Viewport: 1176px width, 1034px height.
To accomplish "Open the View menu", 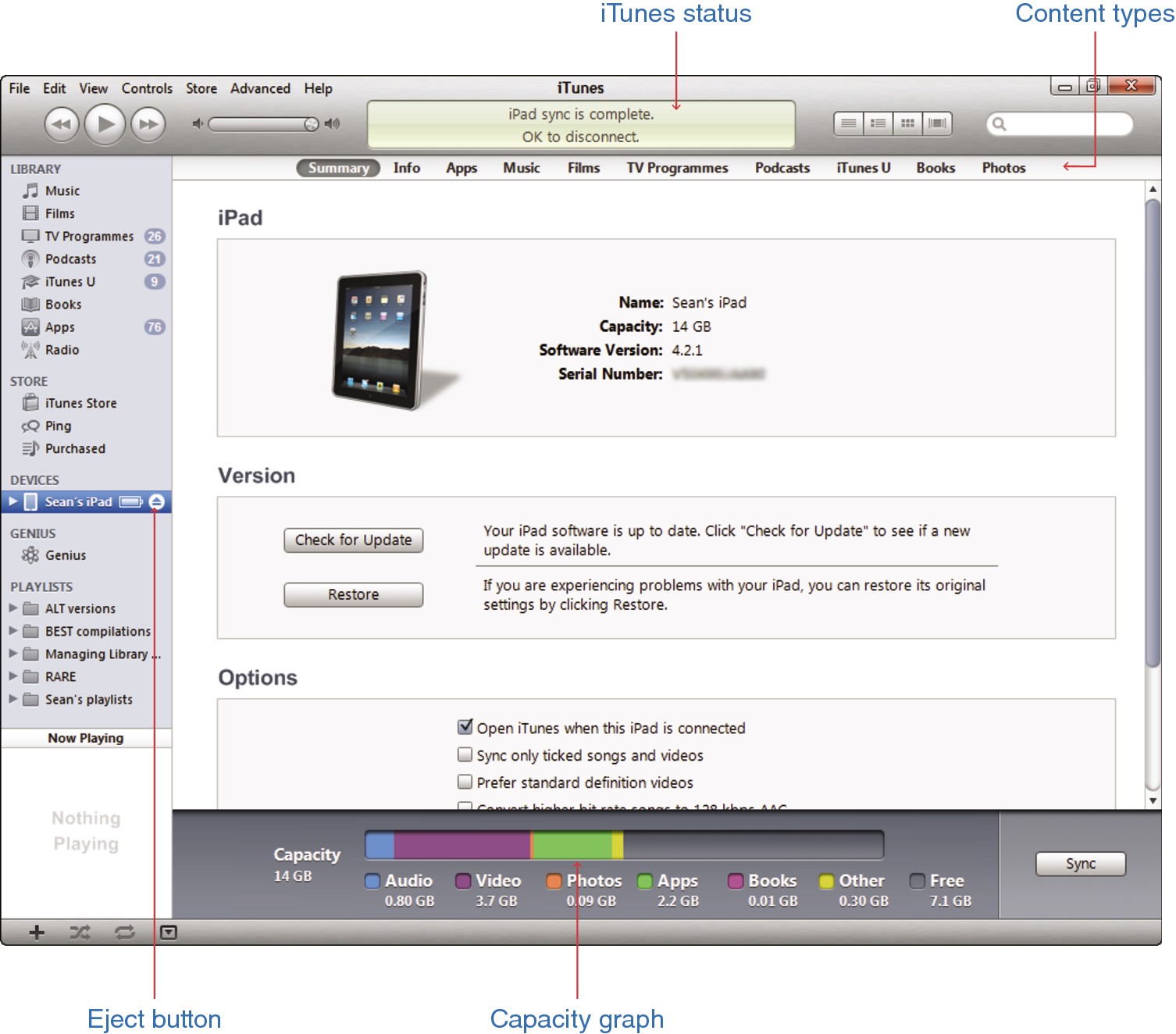I will [x=93, y=88].
